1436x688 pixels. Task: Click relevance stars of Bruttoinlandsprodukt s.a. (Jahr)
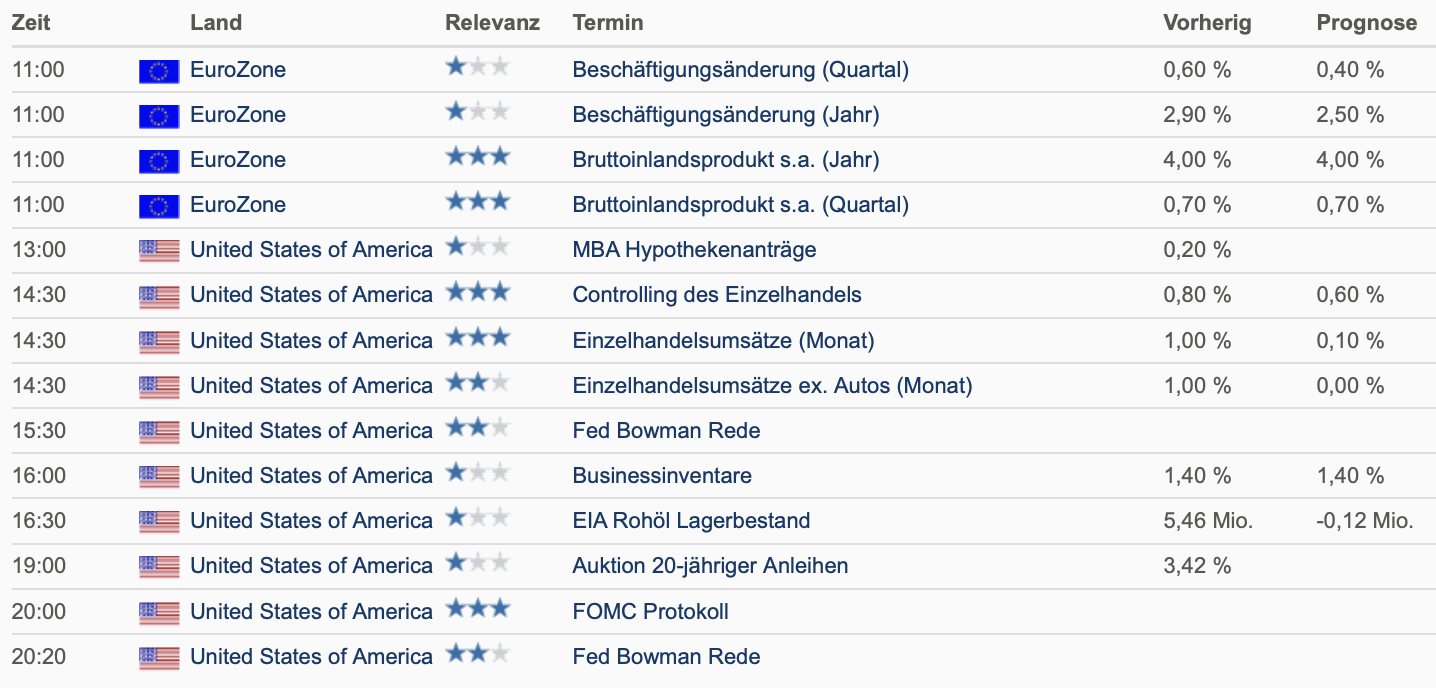tap(477, 157)
